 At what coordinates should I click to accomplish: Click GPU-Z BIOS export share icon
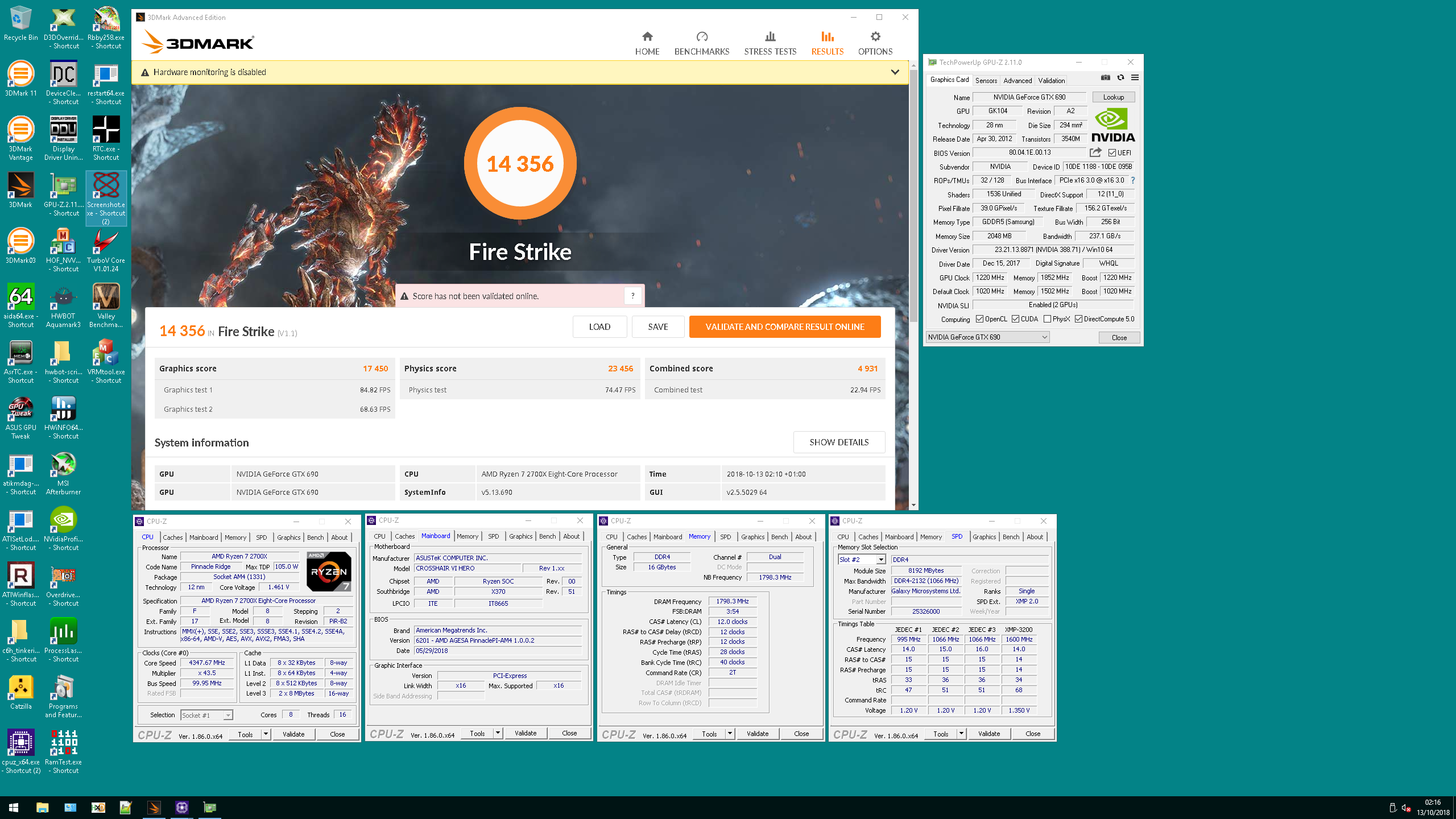[x=1095, y=152]
